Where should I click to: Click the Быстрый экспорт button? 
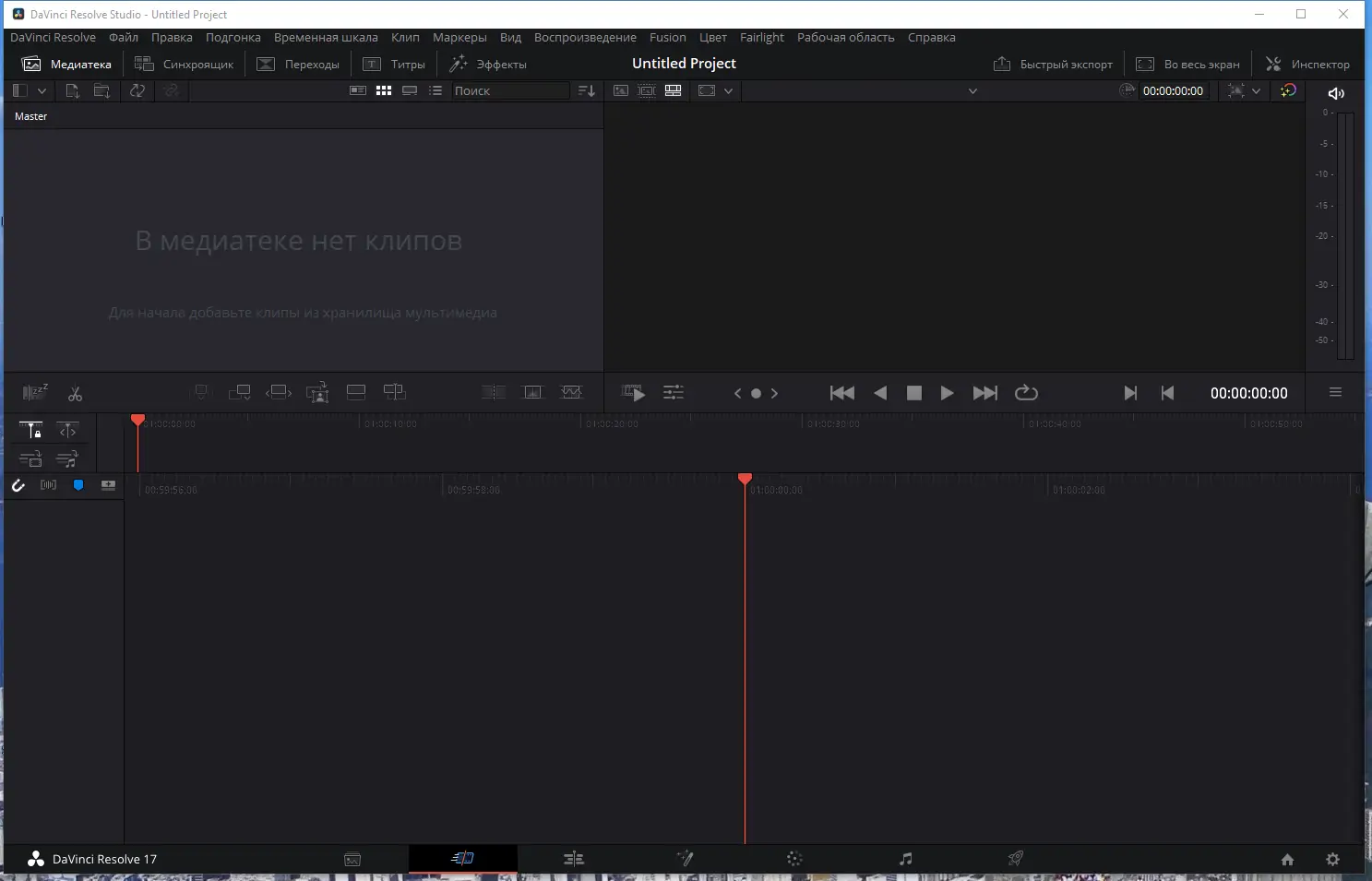point(1053,64)
